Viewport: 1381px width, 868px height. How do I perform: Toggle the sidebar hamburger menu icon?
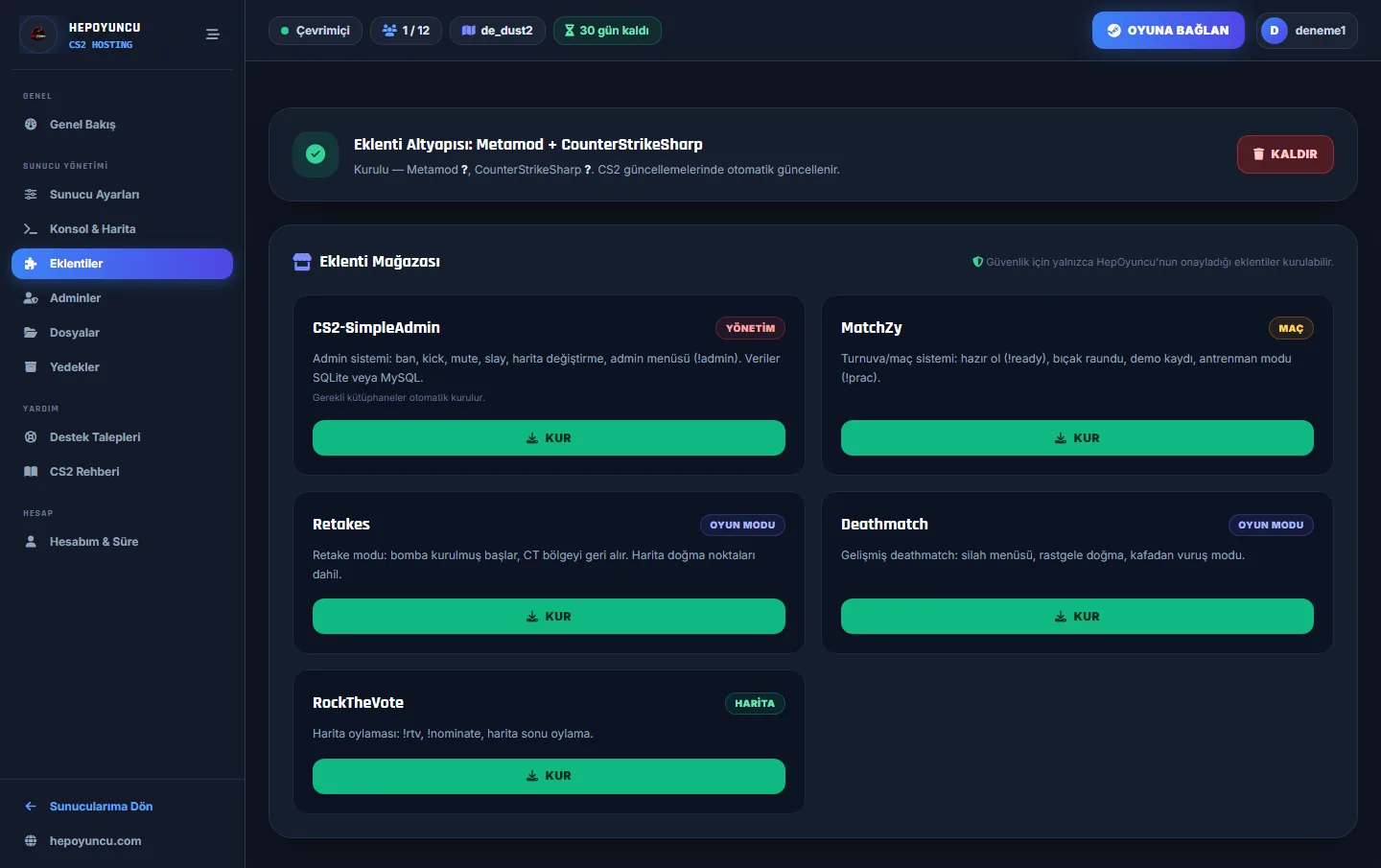[213, 35]
